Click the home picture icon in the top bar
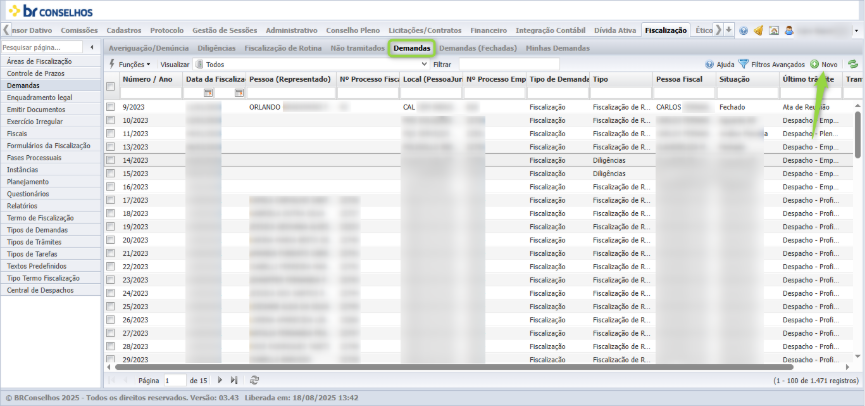 pos(773,30)
